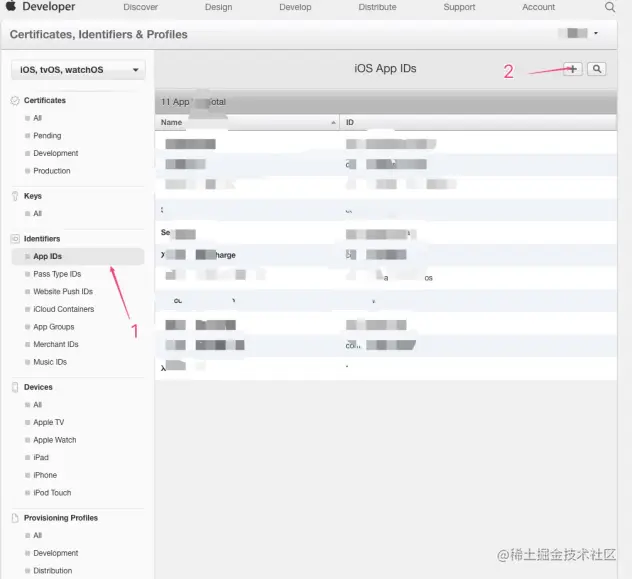Click the Keys section icon
Screen dimensions: 633x579
[x=15, y=196]
